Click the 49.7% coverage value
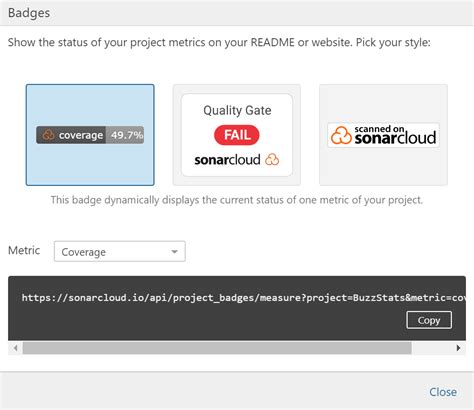 coord(127,135)
